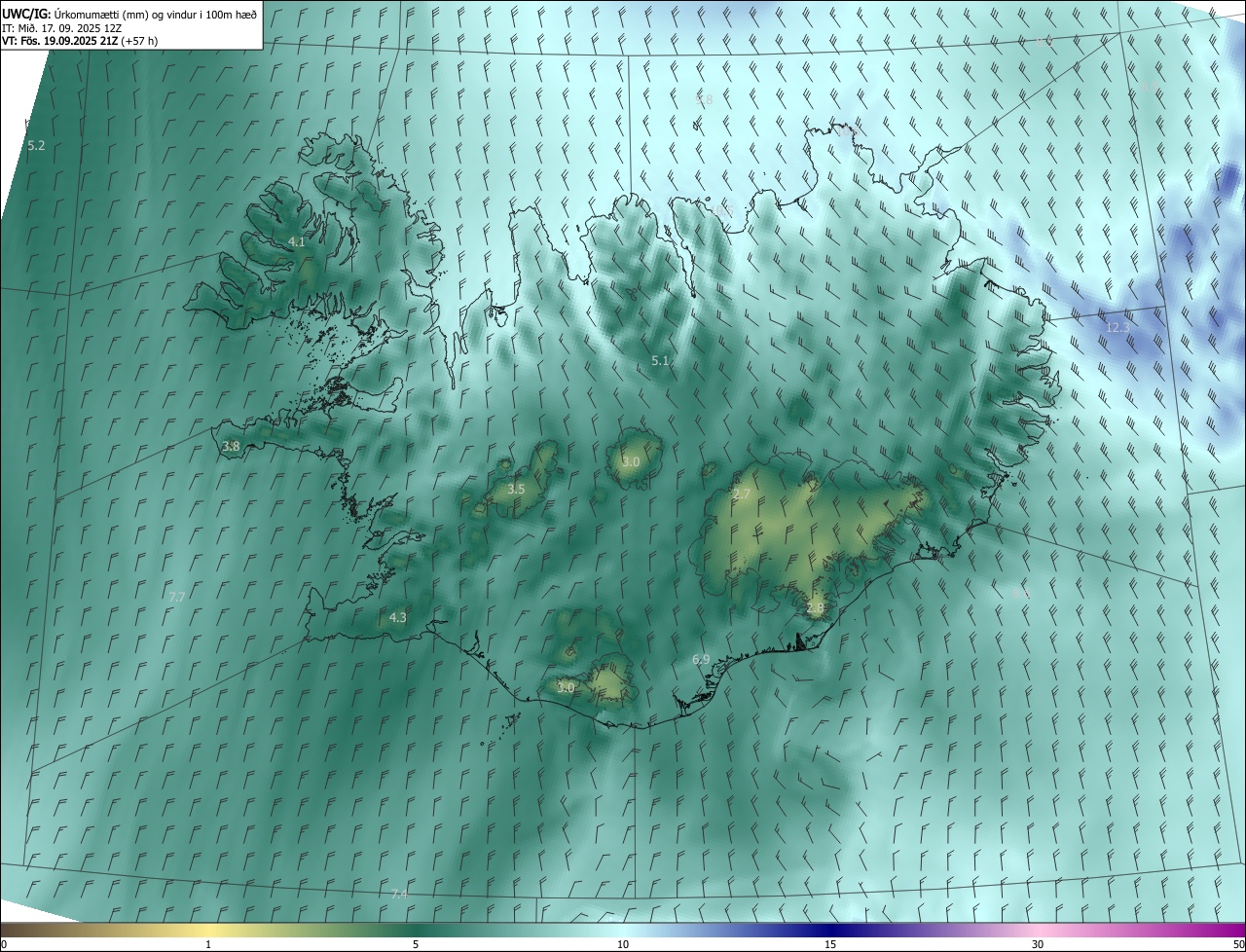The height and width of the screenshot is (952, 1246).
Task: Click the 15 label on the color scale
Action: pyautogui.click(x=830, y=944)
